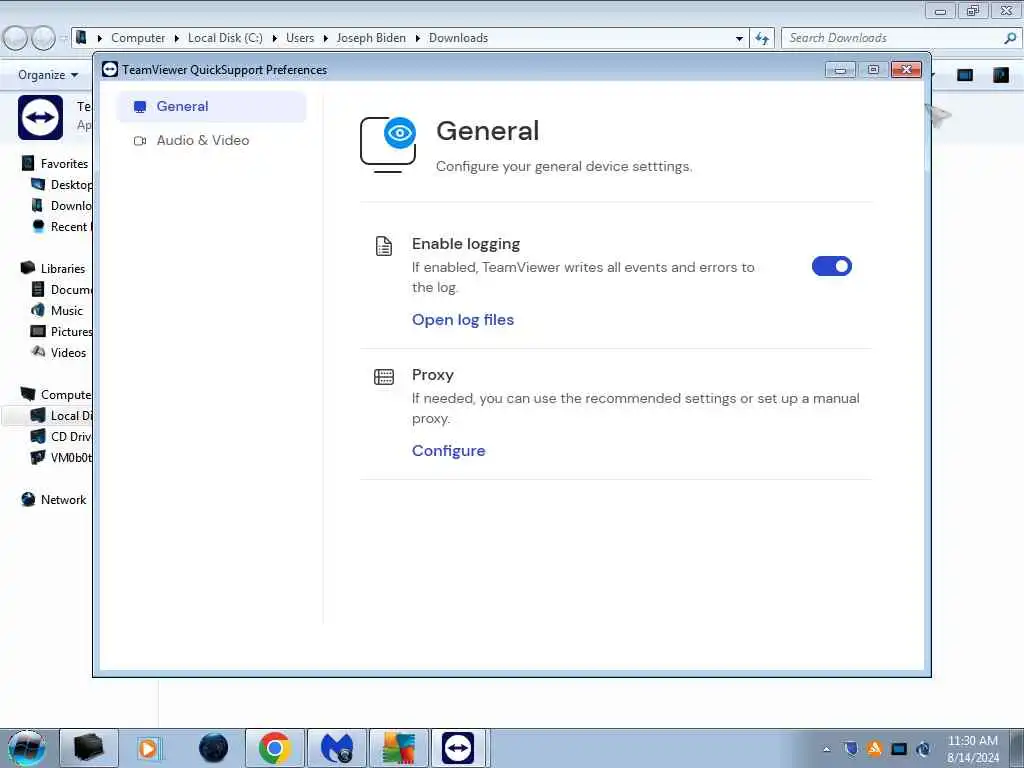1024x768 pixels.
Task: Disable the Enable logging switch
Action: [x=831, y=266]
